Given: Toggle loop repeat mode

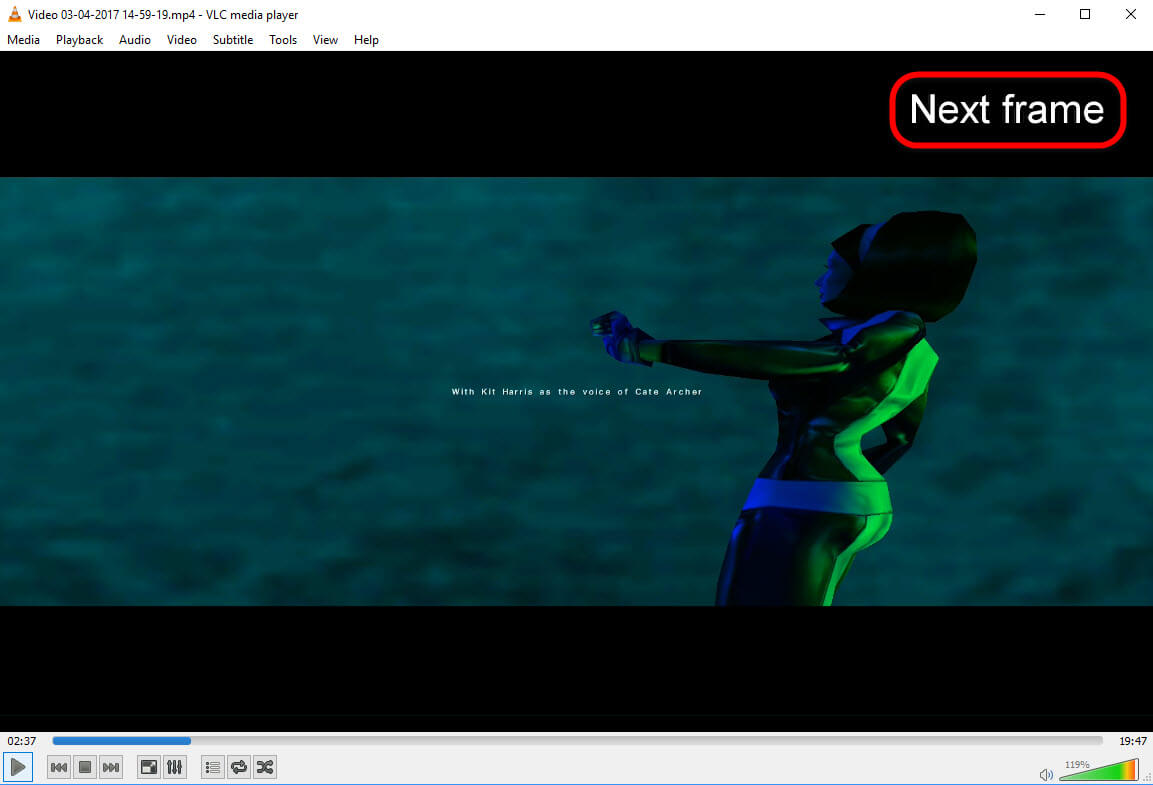Looking at the screenshot, I should point(239,767).
